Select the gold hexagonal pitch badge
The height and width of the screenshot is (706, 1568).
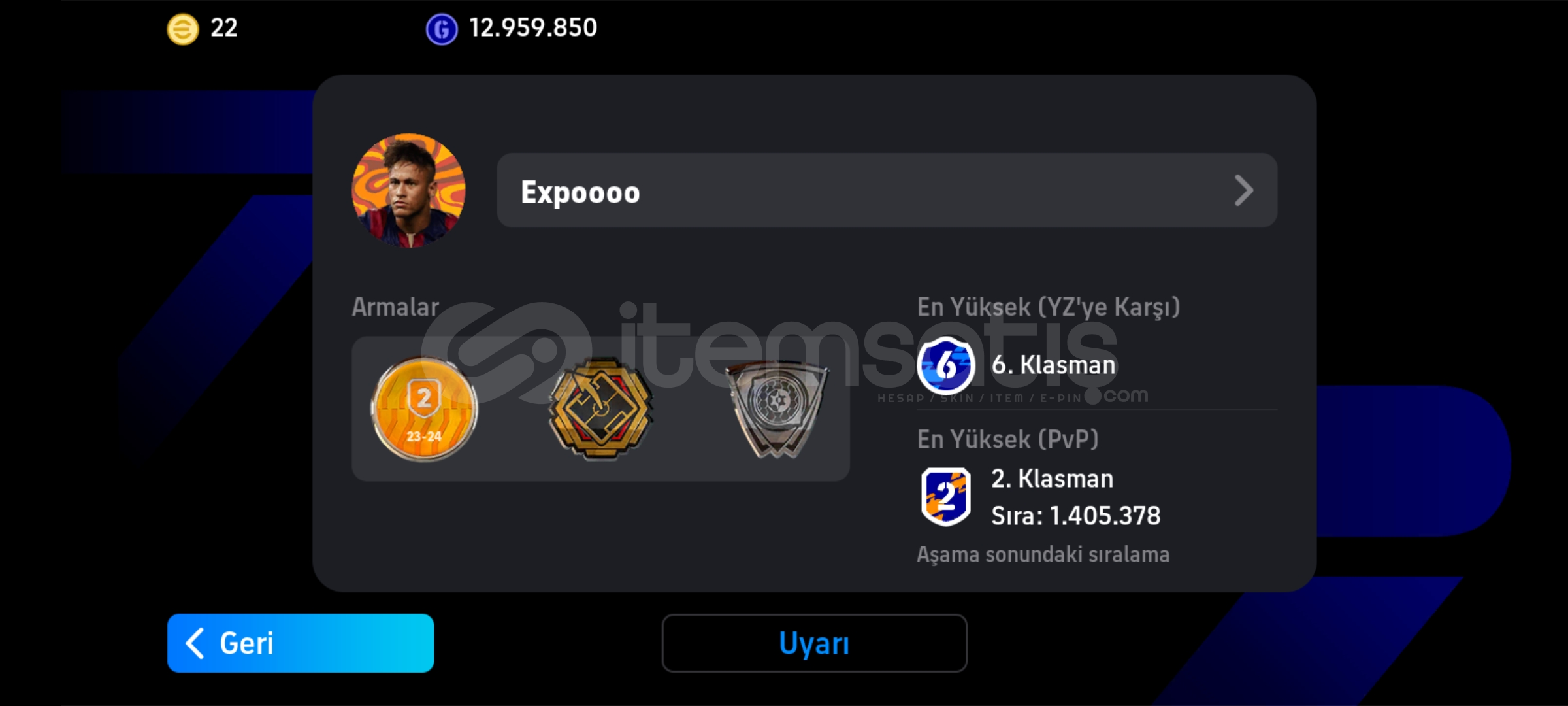tap(600, 409)
